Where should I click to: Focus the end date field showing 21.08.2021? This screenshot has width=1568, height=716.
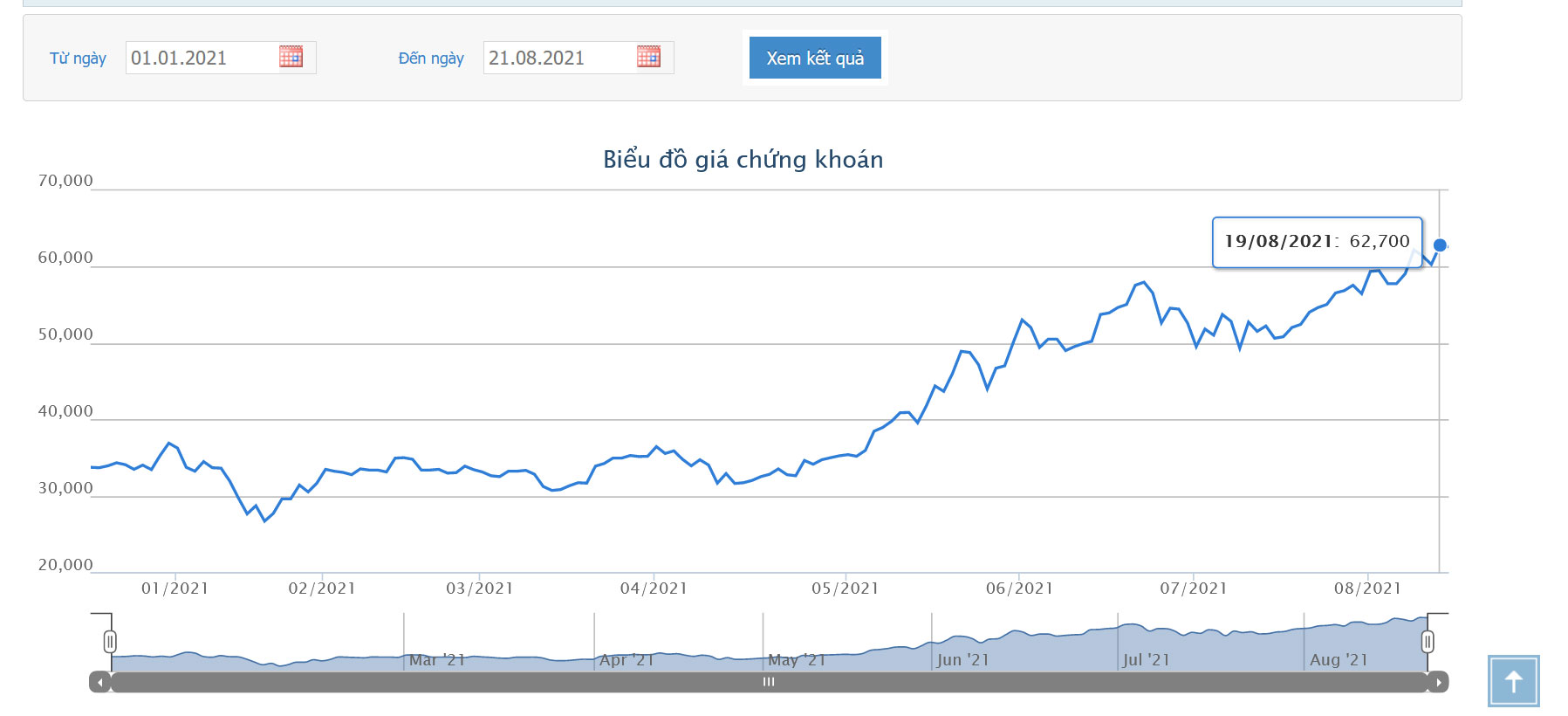tap(558, 58)
